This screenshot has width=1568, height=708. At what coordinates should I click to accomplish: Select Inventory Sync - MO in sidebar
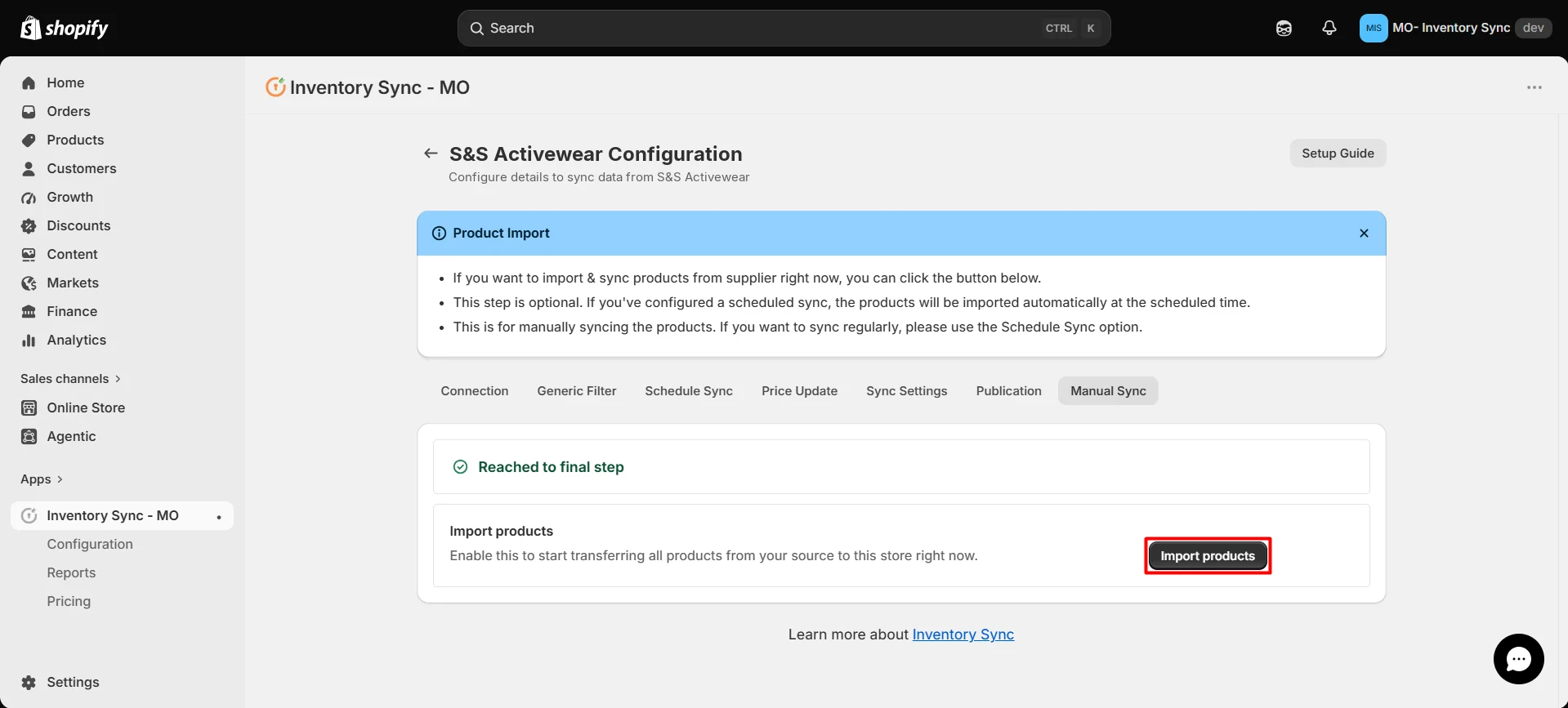(x=122, y=516)
